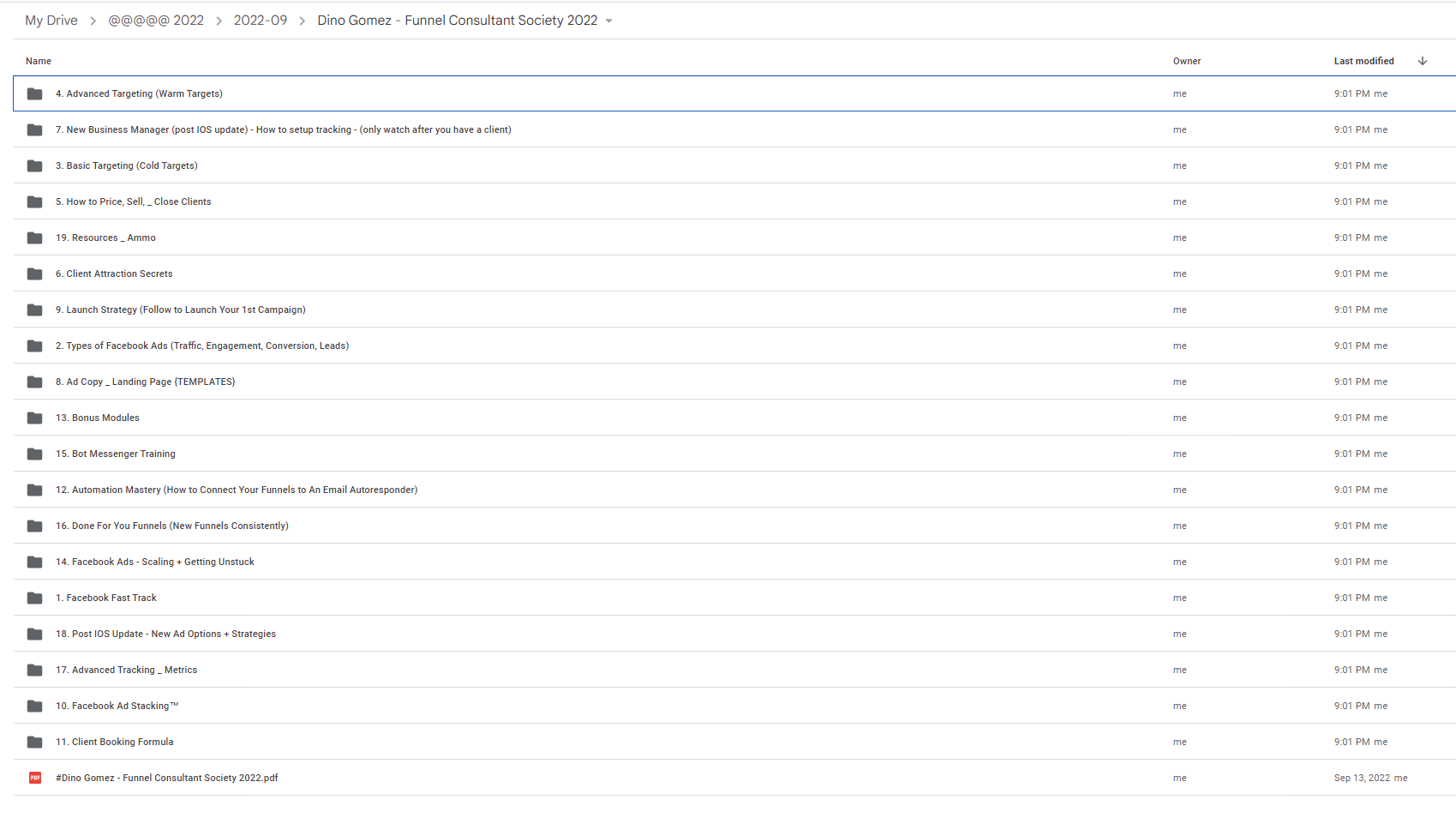Click the red PDF file icon
The image size is (1456, 818).
pos(35,779)
